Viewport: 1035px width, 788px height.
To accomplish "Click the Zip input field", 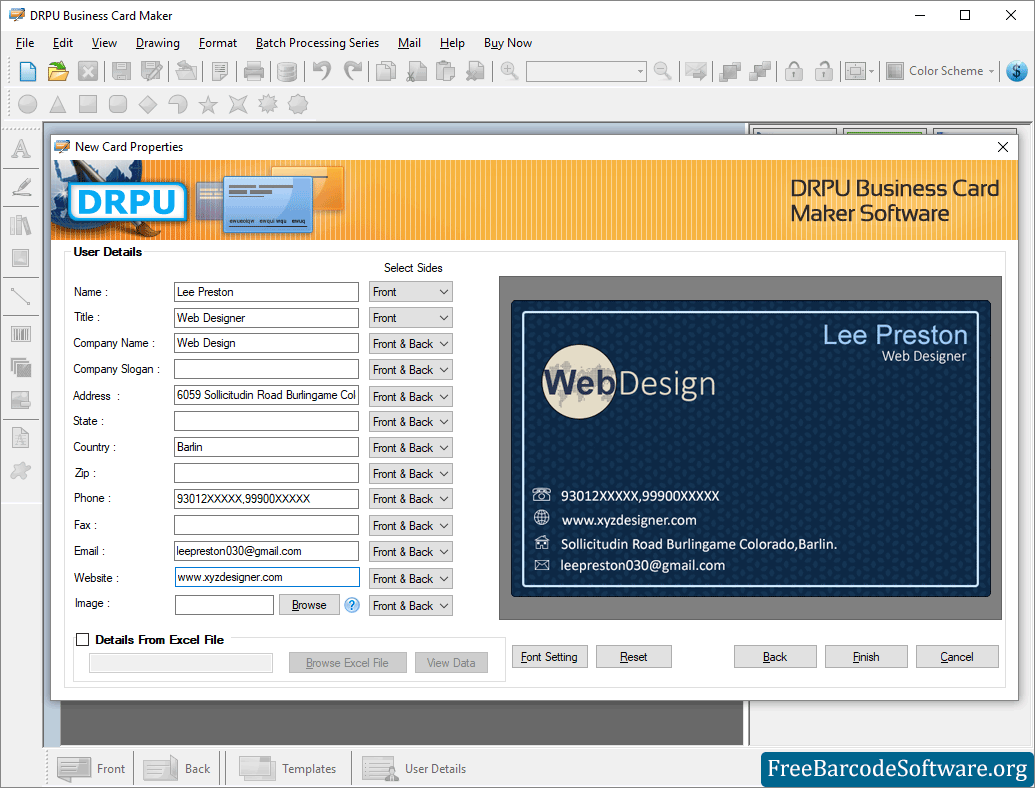I will click(266, 473).
